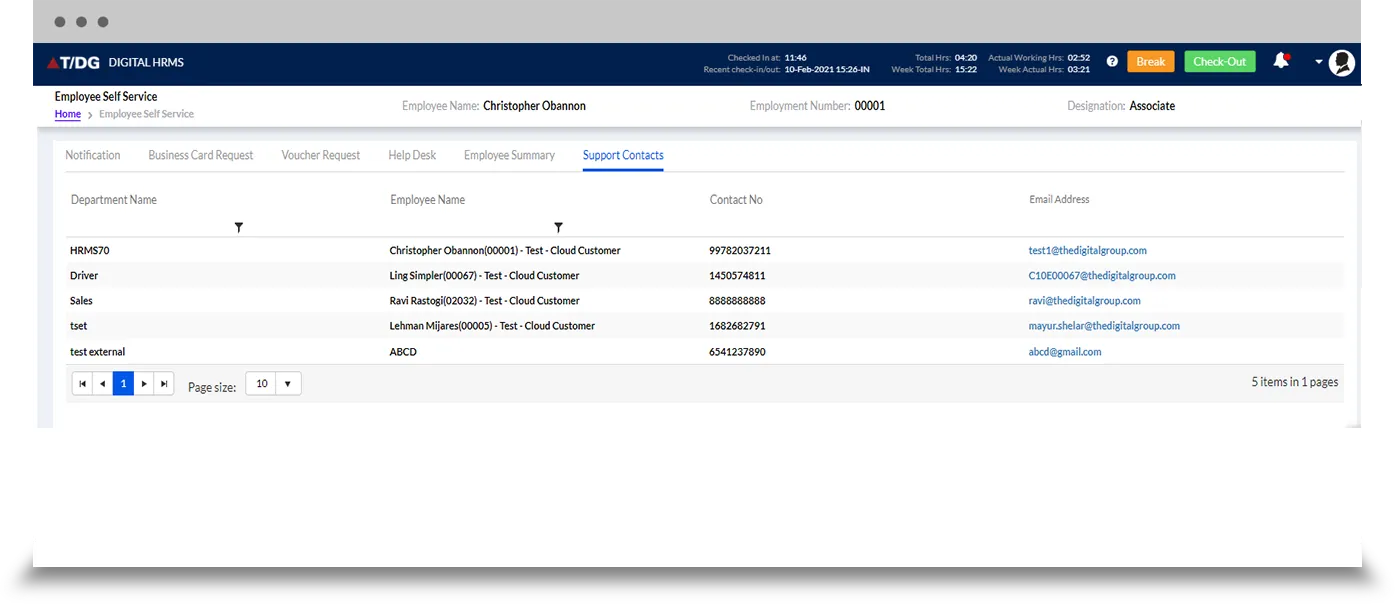Viewport: 1395px width, 604px height.
Task: Click the T/DG Digital HRMS logo
Action: [115, 62]
